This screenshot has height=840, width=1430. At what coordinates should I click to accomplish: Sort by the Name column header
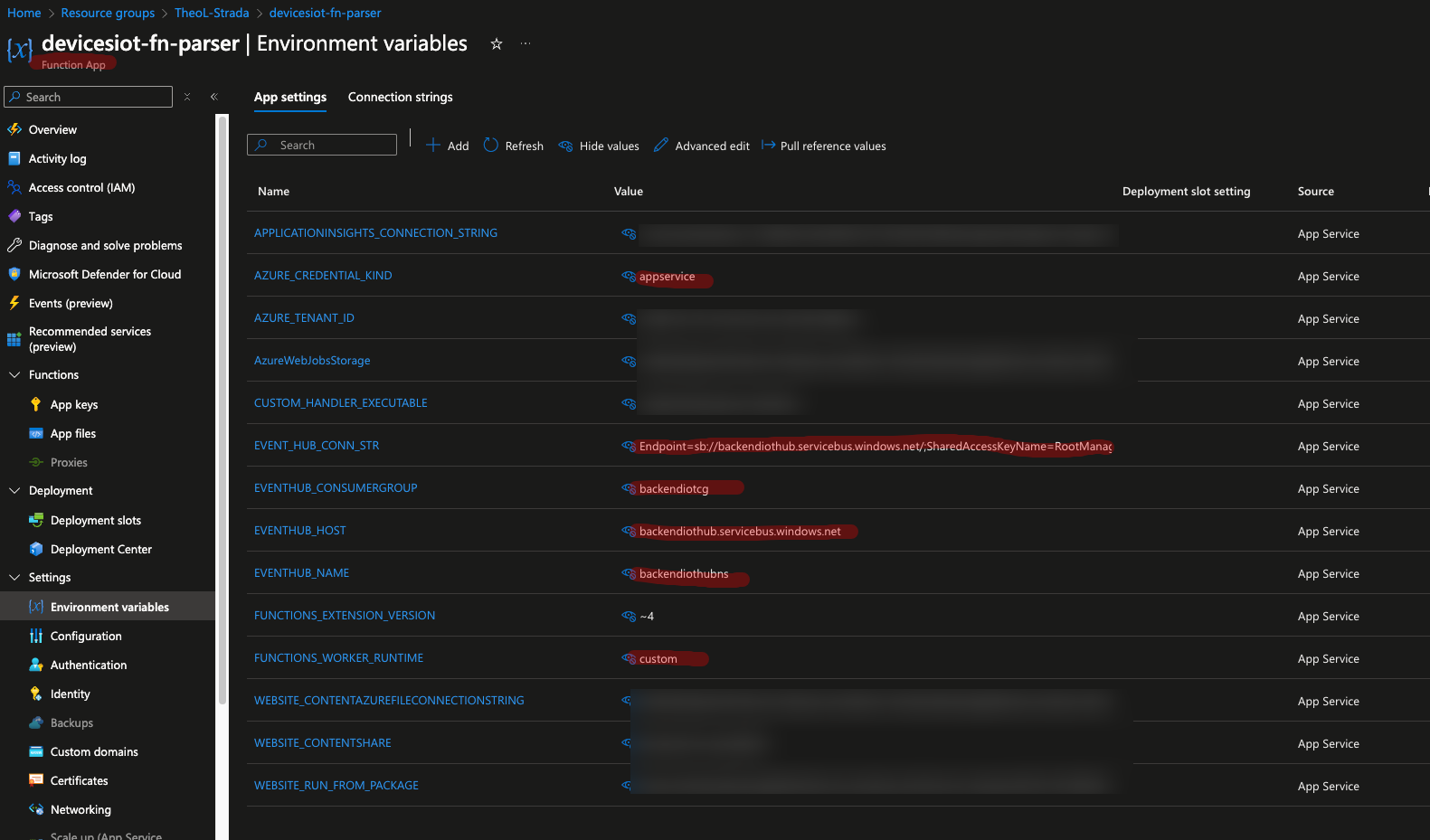273,192
